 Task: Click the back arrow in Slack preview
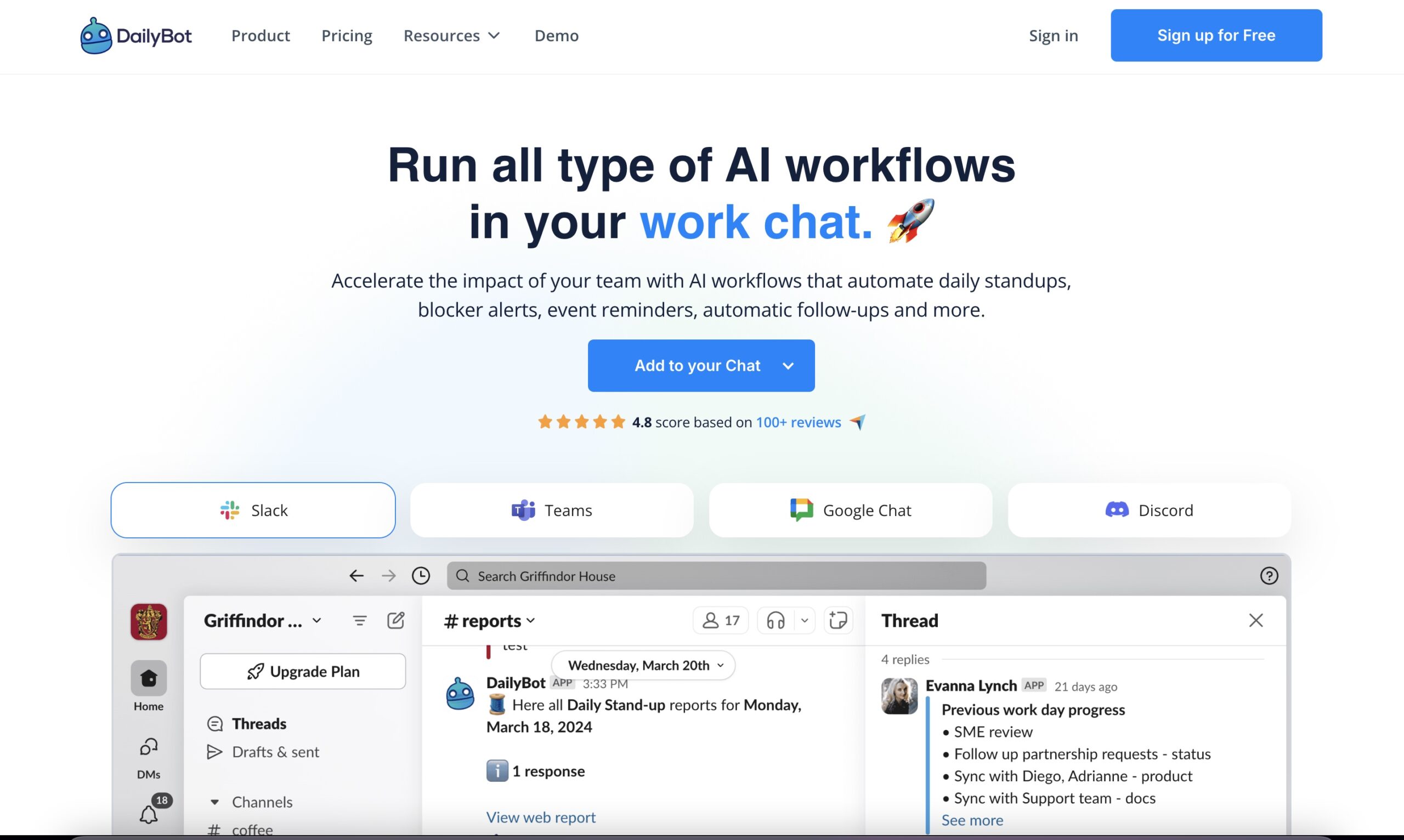coord(356,576)
